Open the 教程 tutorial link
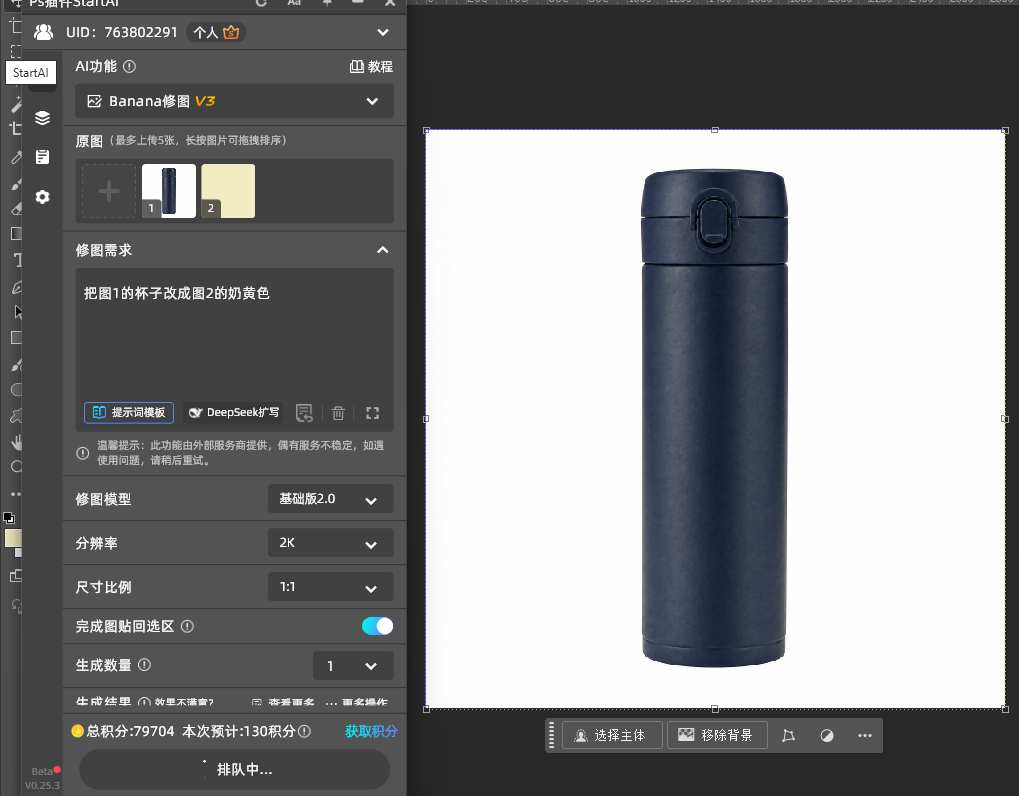This screenshot has width=1019, height=796. coord(371,66)
